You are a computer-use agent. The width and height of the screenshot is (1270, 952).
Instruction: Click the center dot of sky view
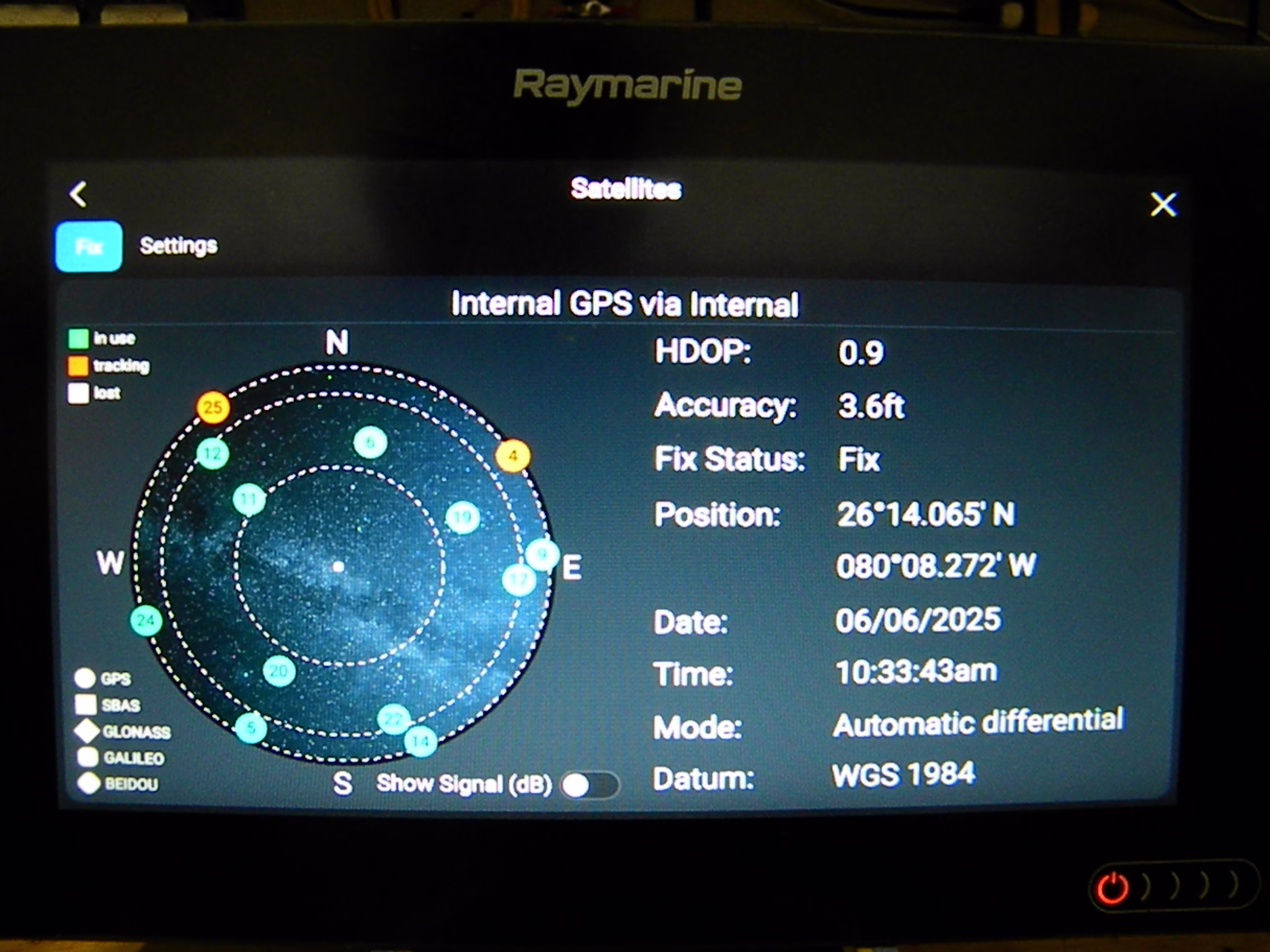[x=338, y=566]
